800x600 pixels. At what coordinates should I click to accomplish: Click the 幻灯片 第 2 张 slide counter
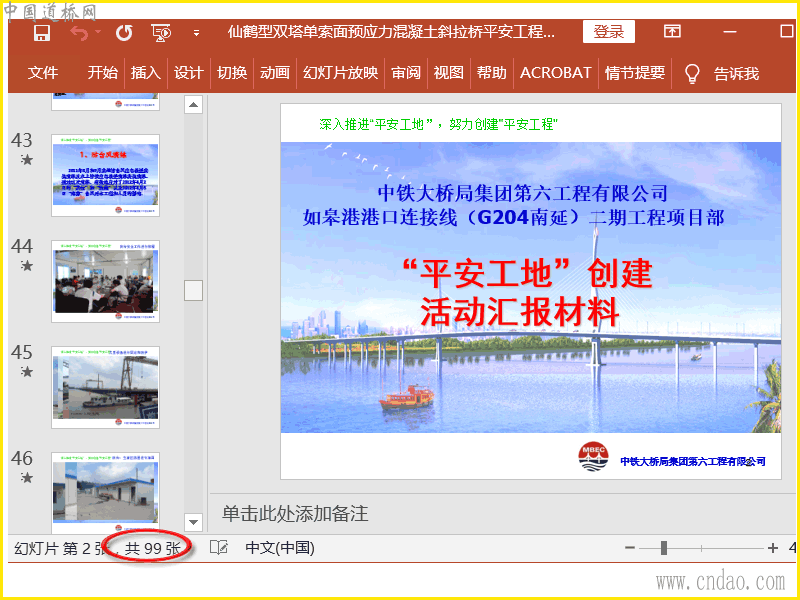click(x=60, y=548)
